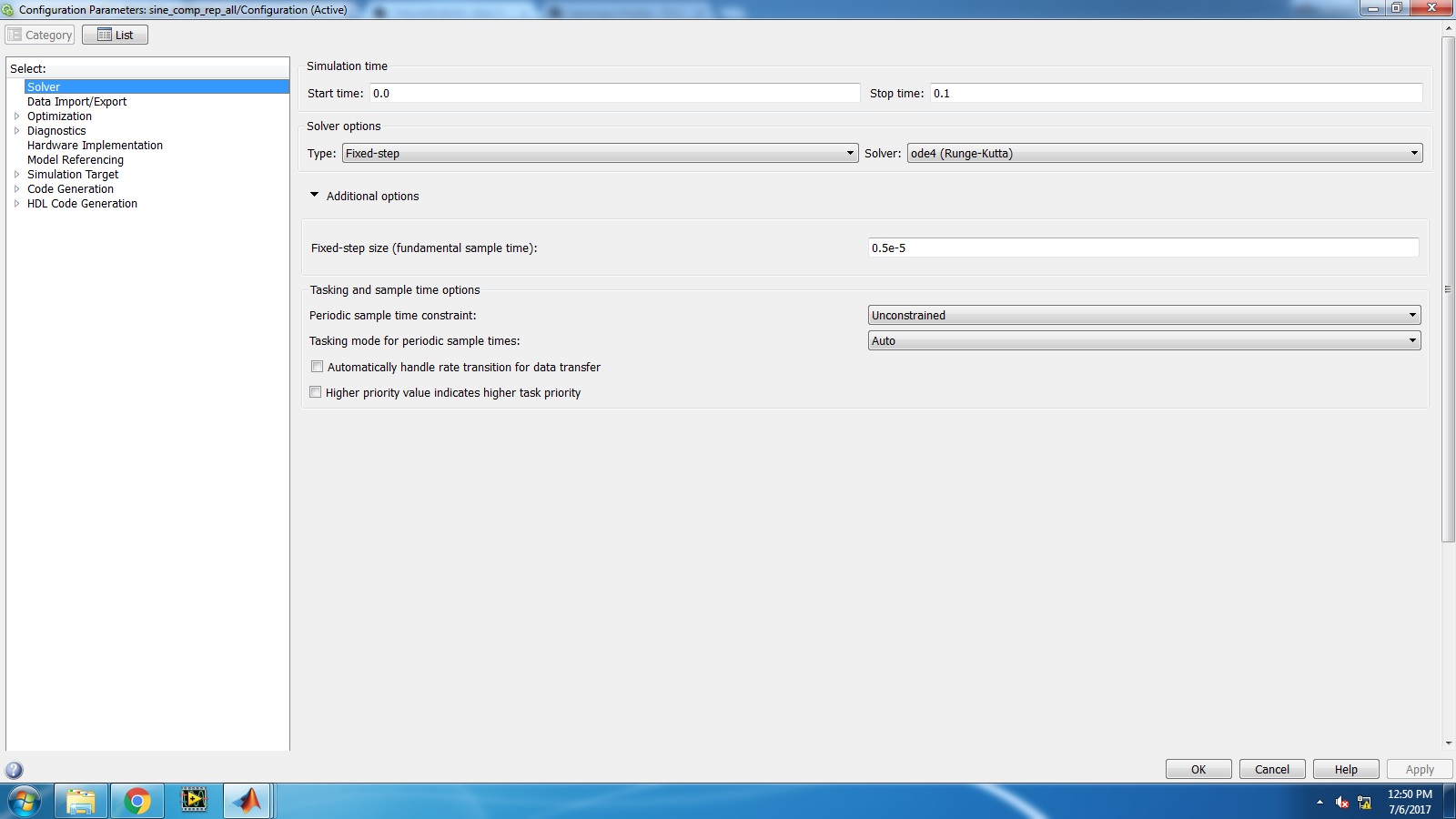This screenshot has width=1456, height=819.
Task: Click the scrollbar up arrow
Action: point(1448,29)
